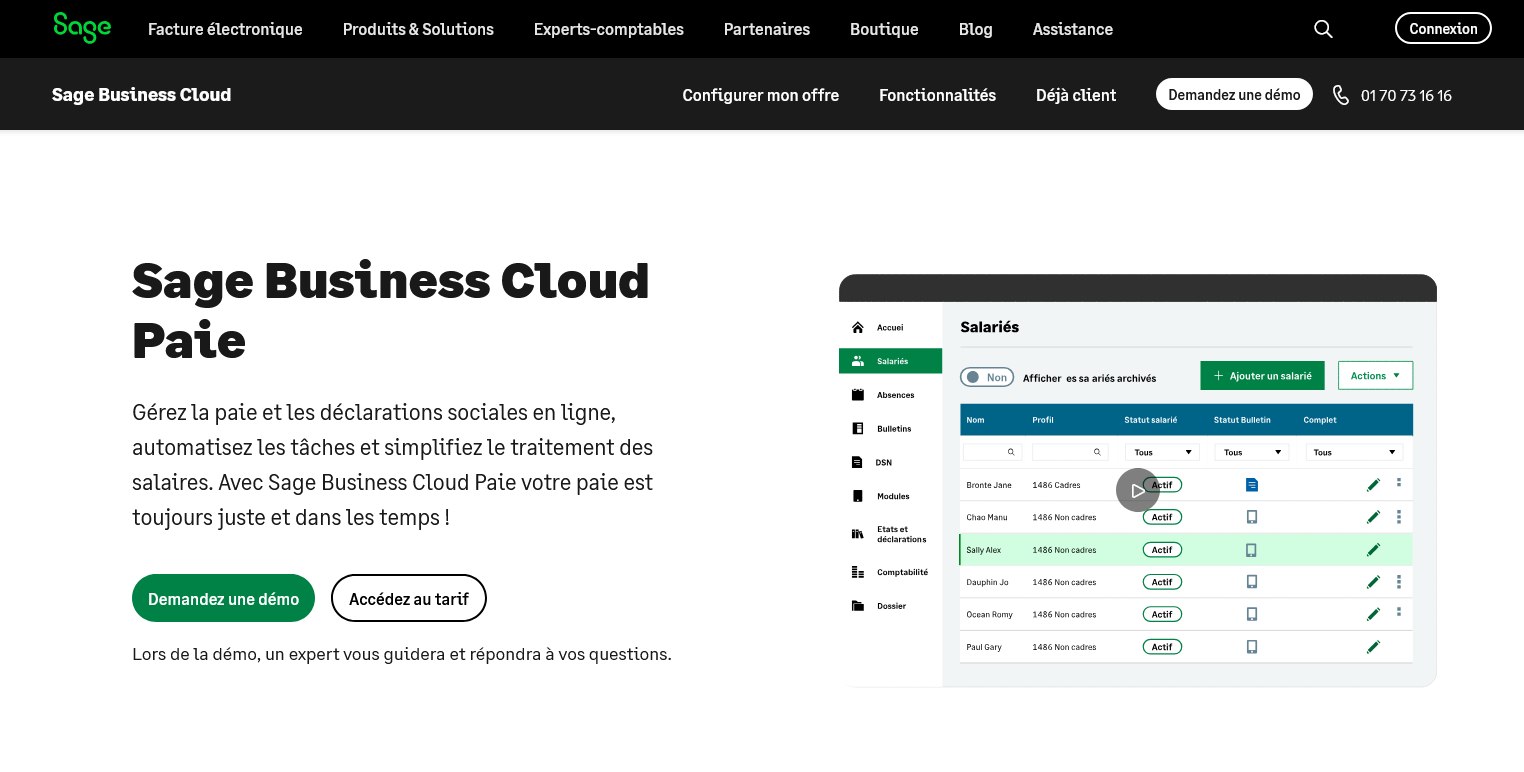1524x772 pixels.
Task: Click the Nom search field in preview
Action: [x=992, y=452]
